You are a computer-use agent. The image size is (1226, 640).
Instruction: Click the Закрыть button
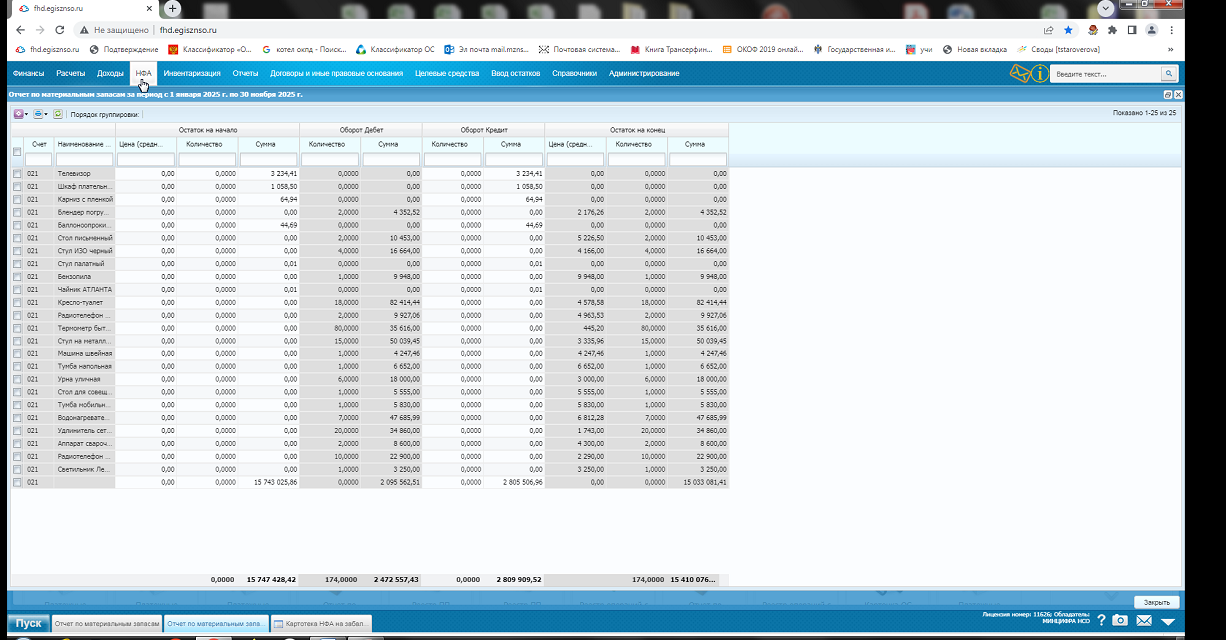(x=1157, y=602)
